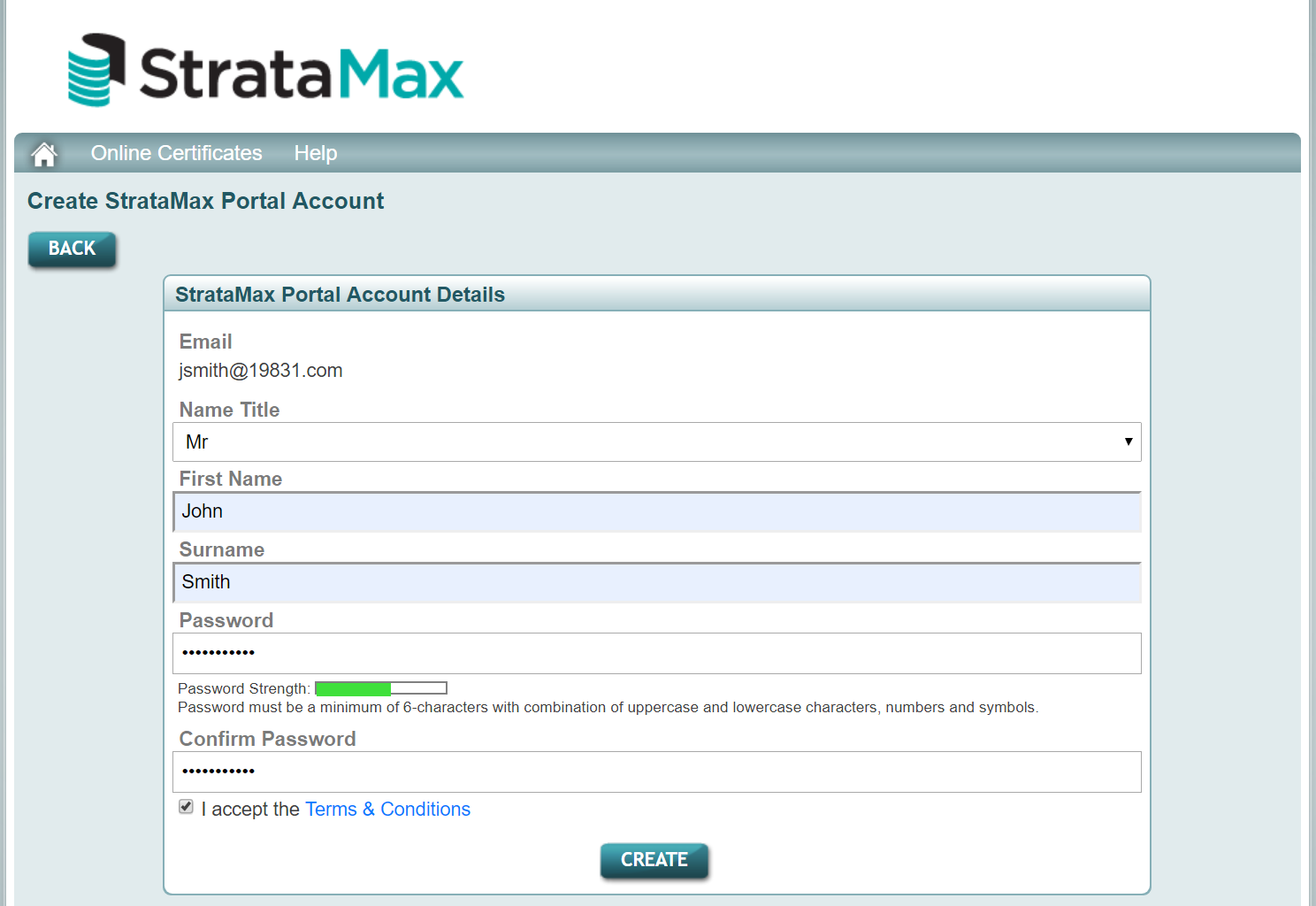Click the Password Strength meter

pyautogui.click(x=381, y=688)
